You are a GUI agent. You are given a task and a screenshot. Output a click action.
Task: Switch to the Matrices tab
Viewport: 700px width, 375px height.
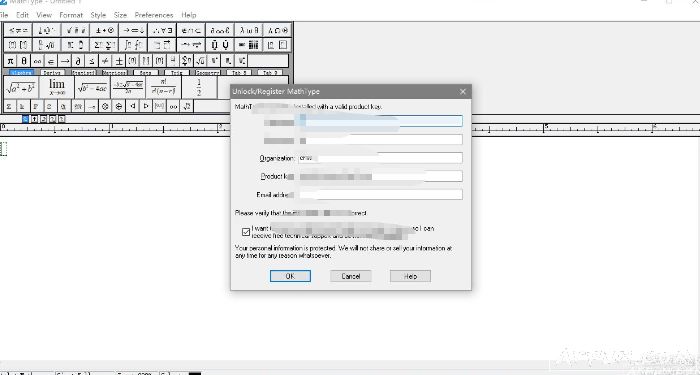pos(114,72)
